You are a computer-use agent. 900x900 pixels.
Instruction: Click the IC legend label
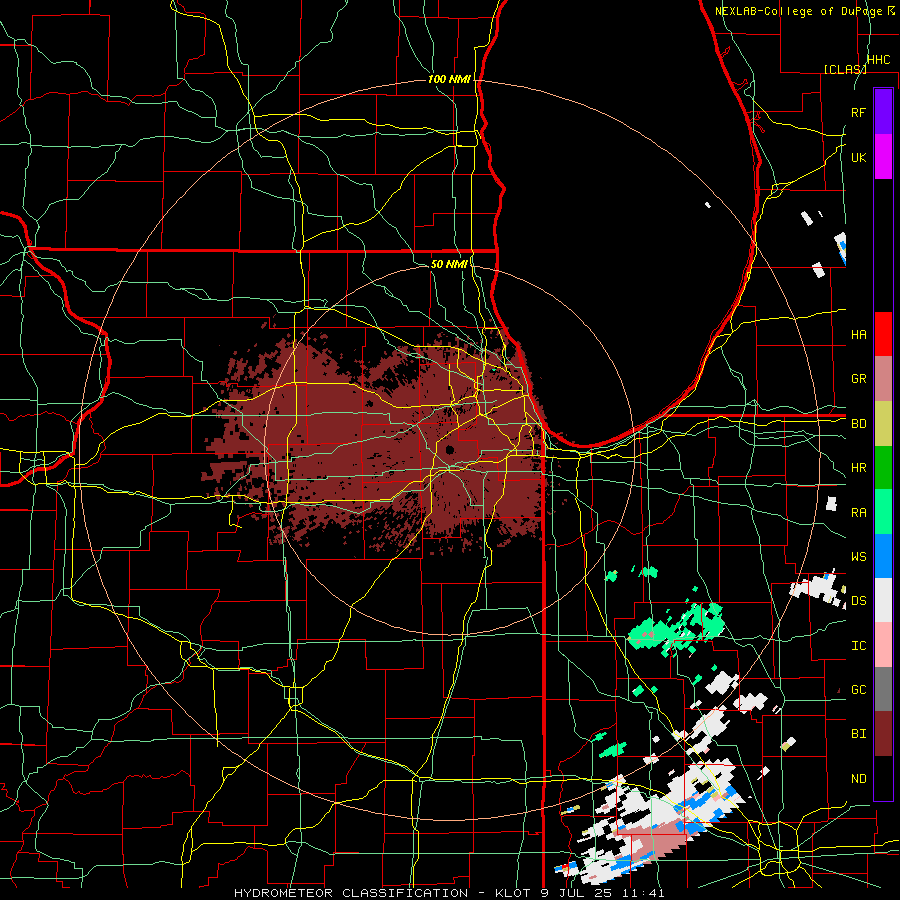[858, 646]
